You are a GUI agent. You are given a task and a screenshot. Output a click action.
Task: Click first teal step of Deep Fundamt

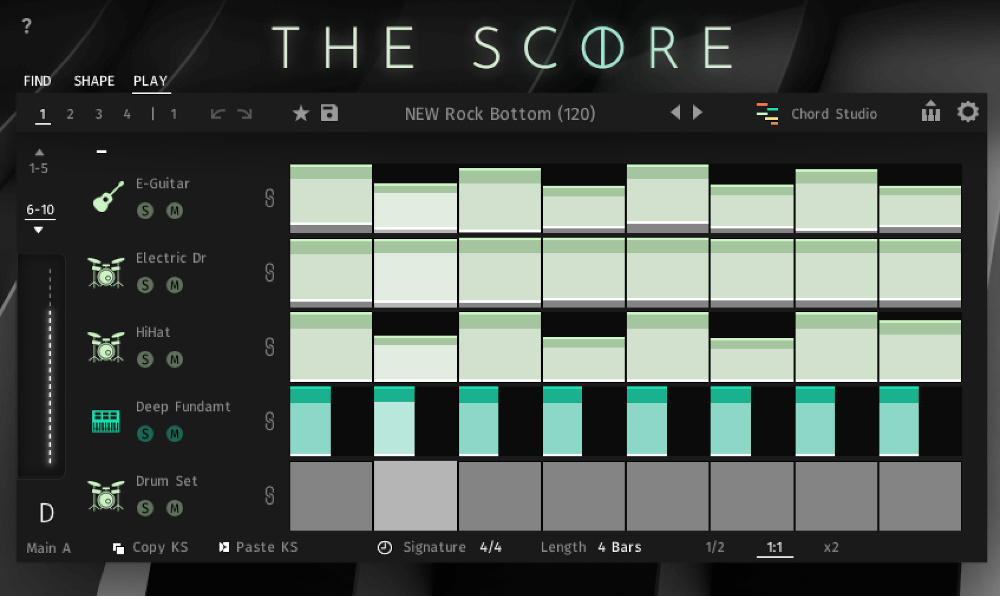pos(311,421)
